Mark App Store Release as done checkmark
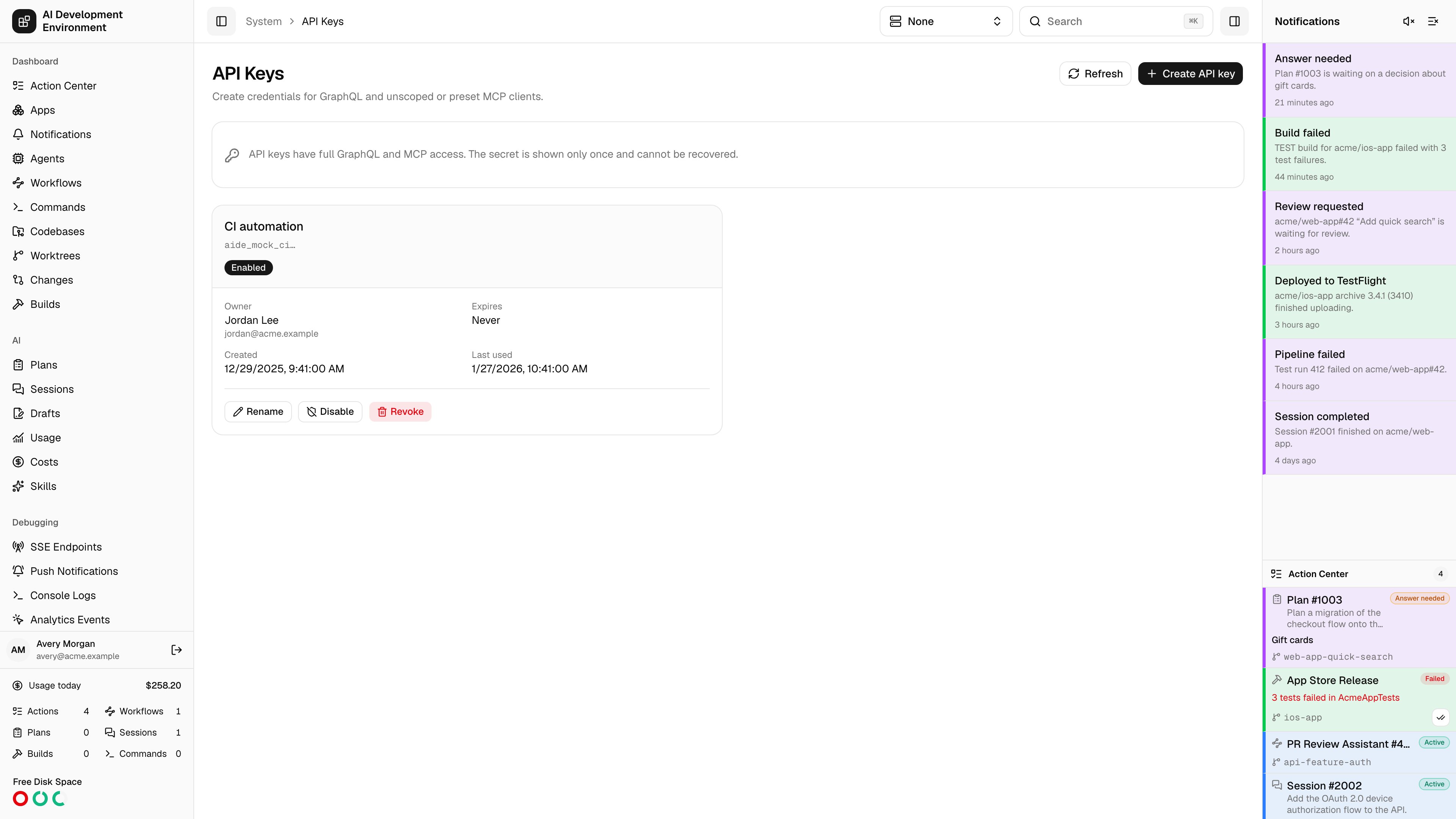Screen dimensions: 1456x819 point(1441,717)
